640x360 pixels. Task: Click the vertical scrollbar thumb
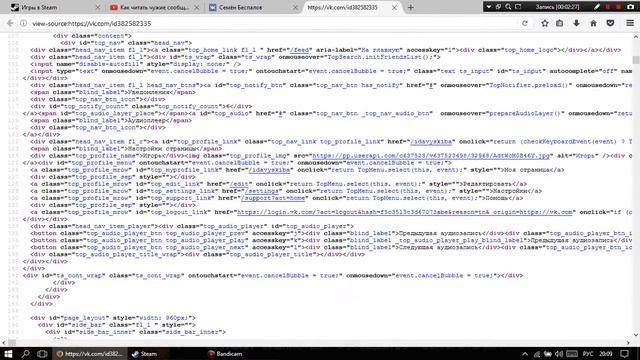tap(636, 60)
